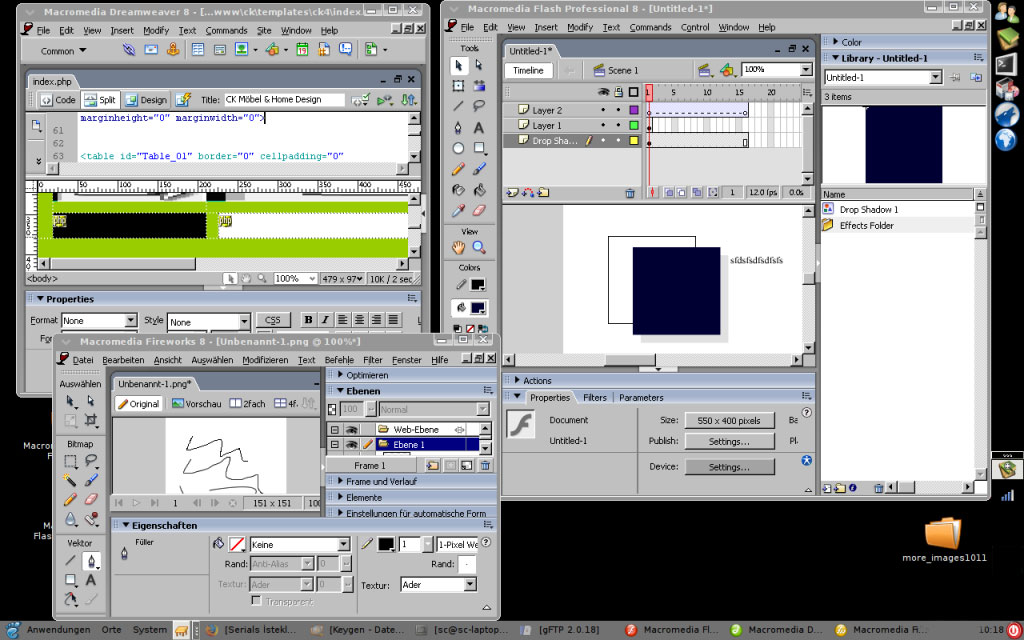
Task: Expand the Actions panel in Flash
Action: [517, 380]
